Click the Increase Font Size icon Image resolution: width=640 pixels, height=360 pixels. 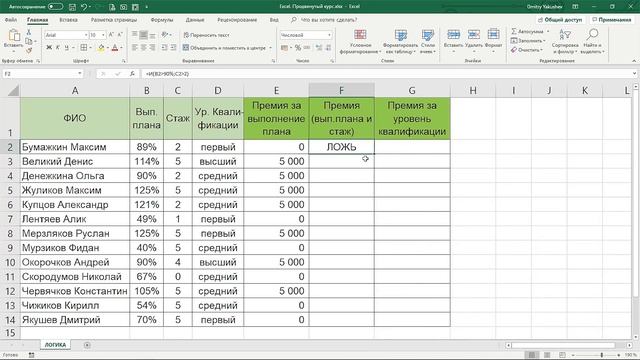pos(111,35)
